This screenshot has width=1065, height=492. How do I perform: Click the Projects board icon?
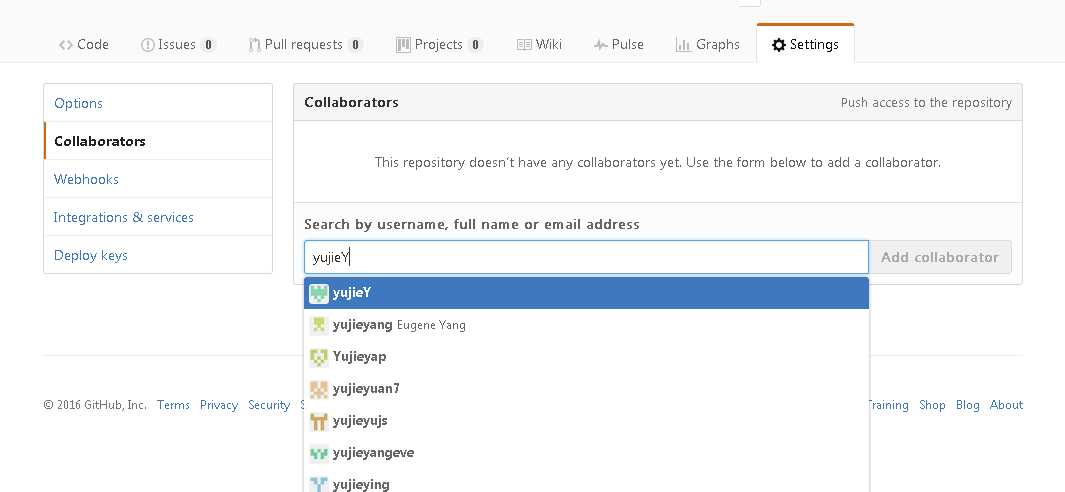point(403,45)
